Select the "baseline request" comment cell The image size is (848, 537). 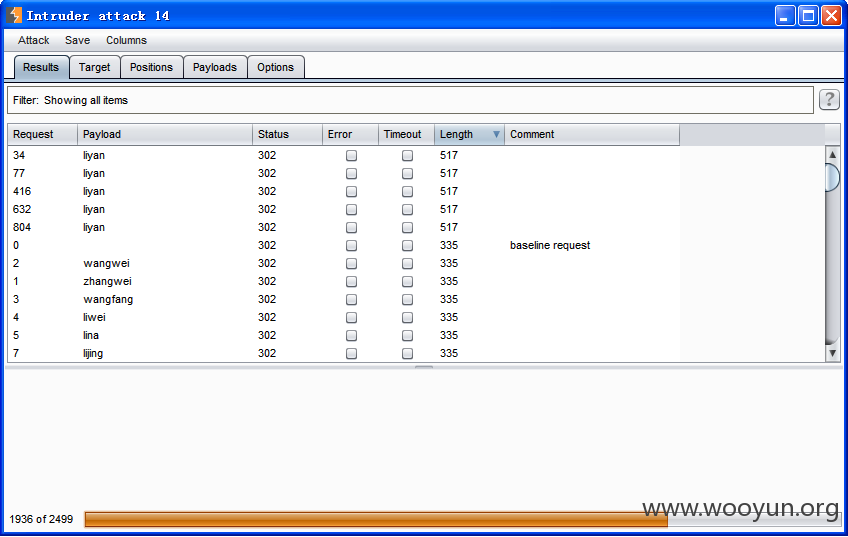(550, 246)
